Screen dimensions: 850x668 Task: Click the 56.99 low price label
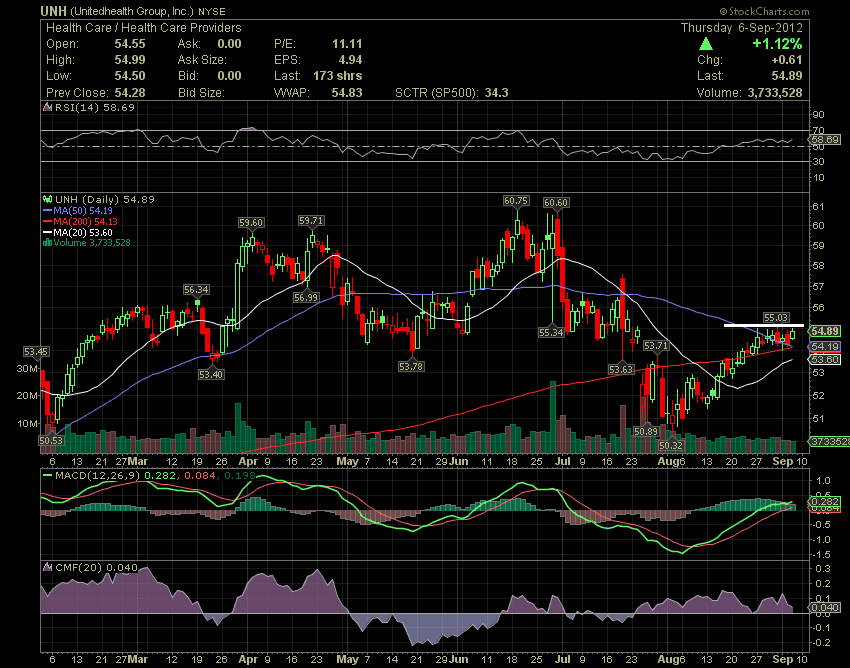[306, 298]
